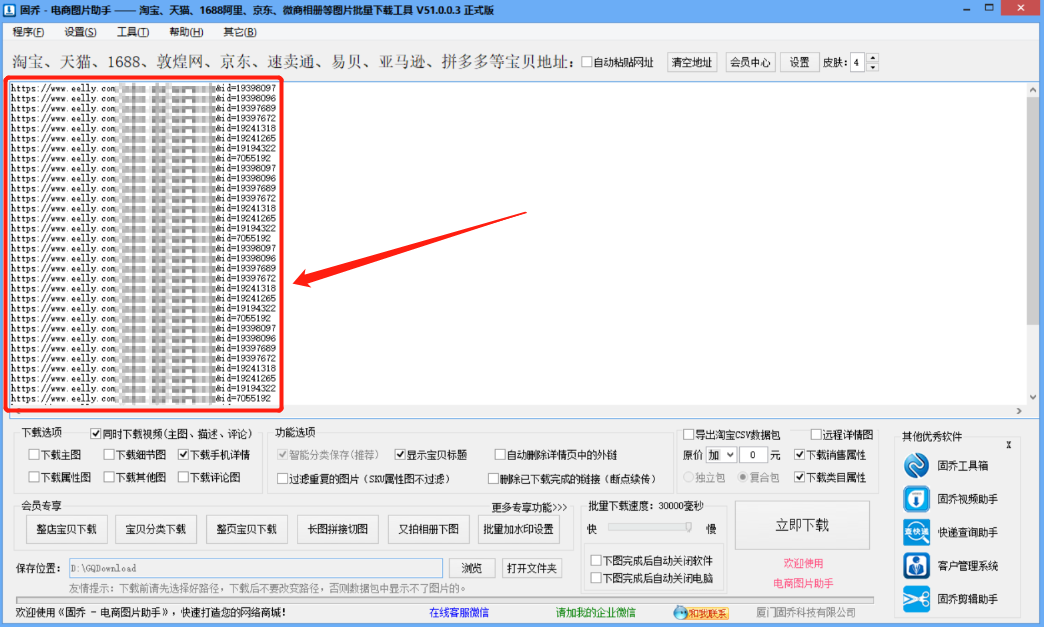
Task: Click 厦门固乔科技有限公司 link
Action: pyautogui.click(x=806, y=612)
